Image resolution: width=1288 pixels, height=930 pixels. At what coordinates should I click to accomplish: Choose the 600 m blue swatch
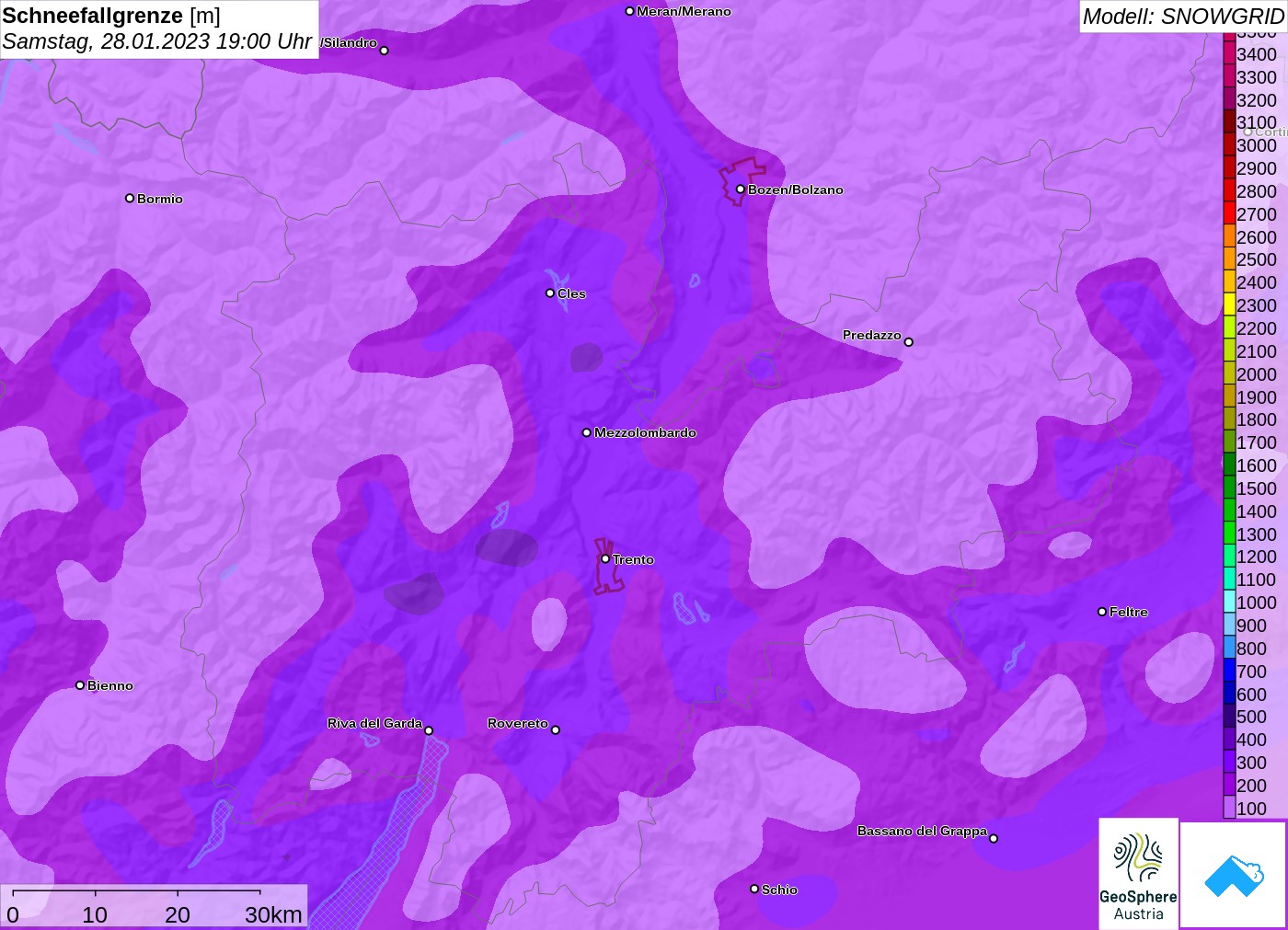[x=1229, y=695]
